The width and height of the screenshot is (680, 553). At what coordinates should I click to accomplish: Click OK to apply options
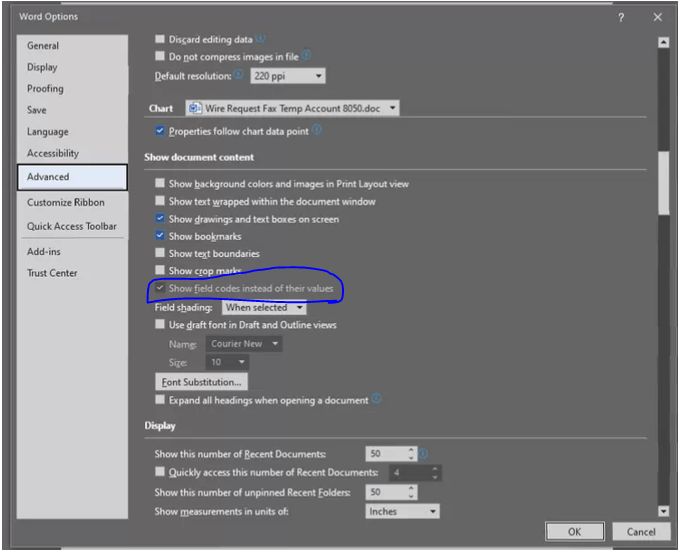(x=575, y=532)
